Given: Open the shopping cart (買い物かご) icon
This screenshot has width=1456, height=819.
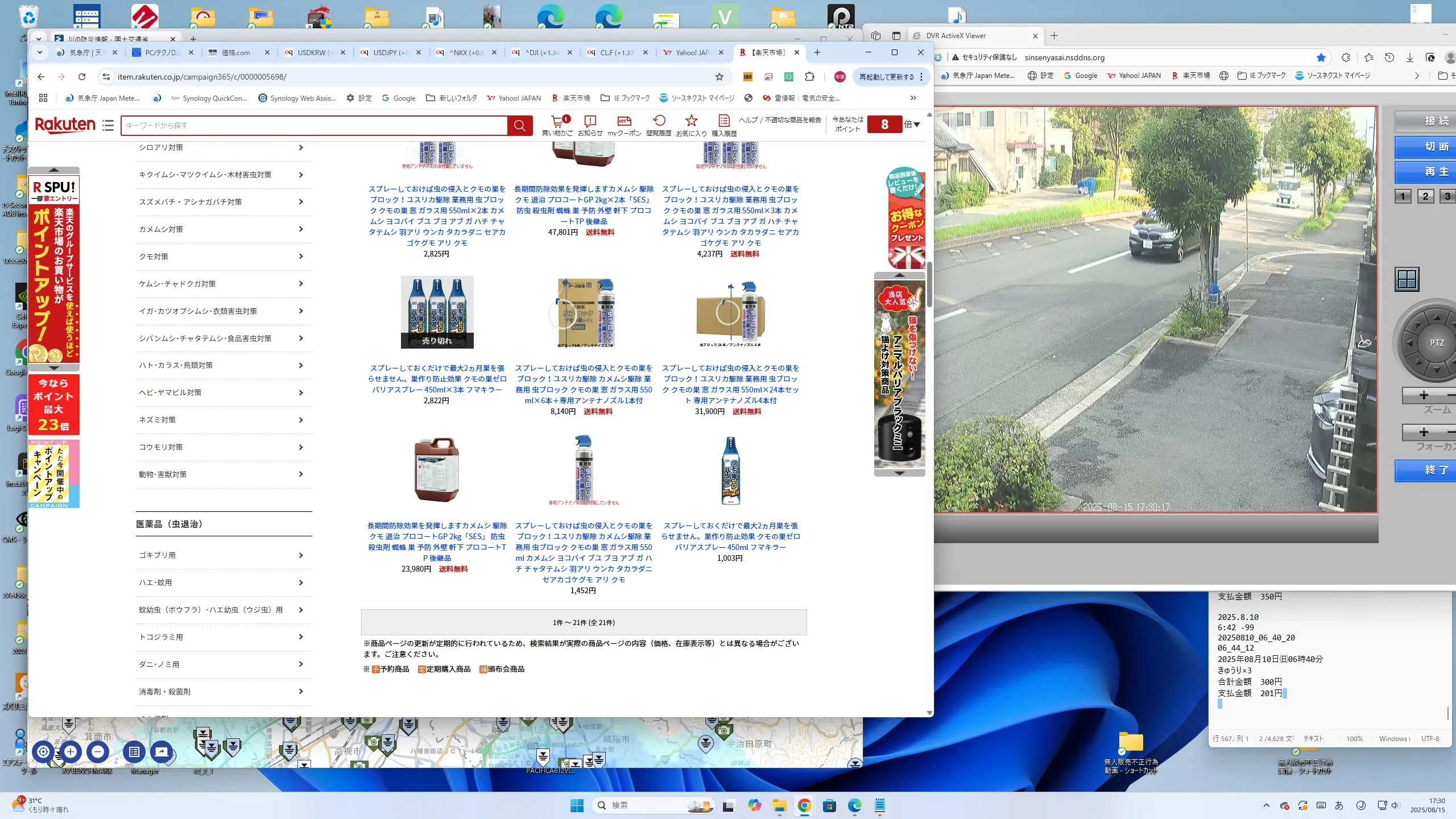Looking at the screenshot, I should point(557,121).
